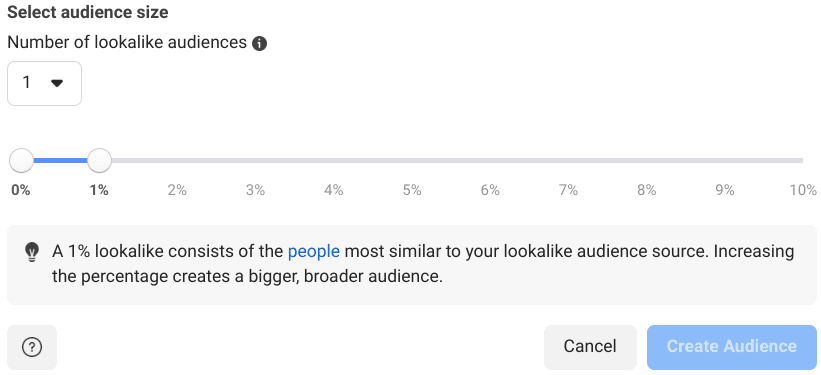Choose the 4% audience size label
Screen dimensions: 821x375
point(334,190)
